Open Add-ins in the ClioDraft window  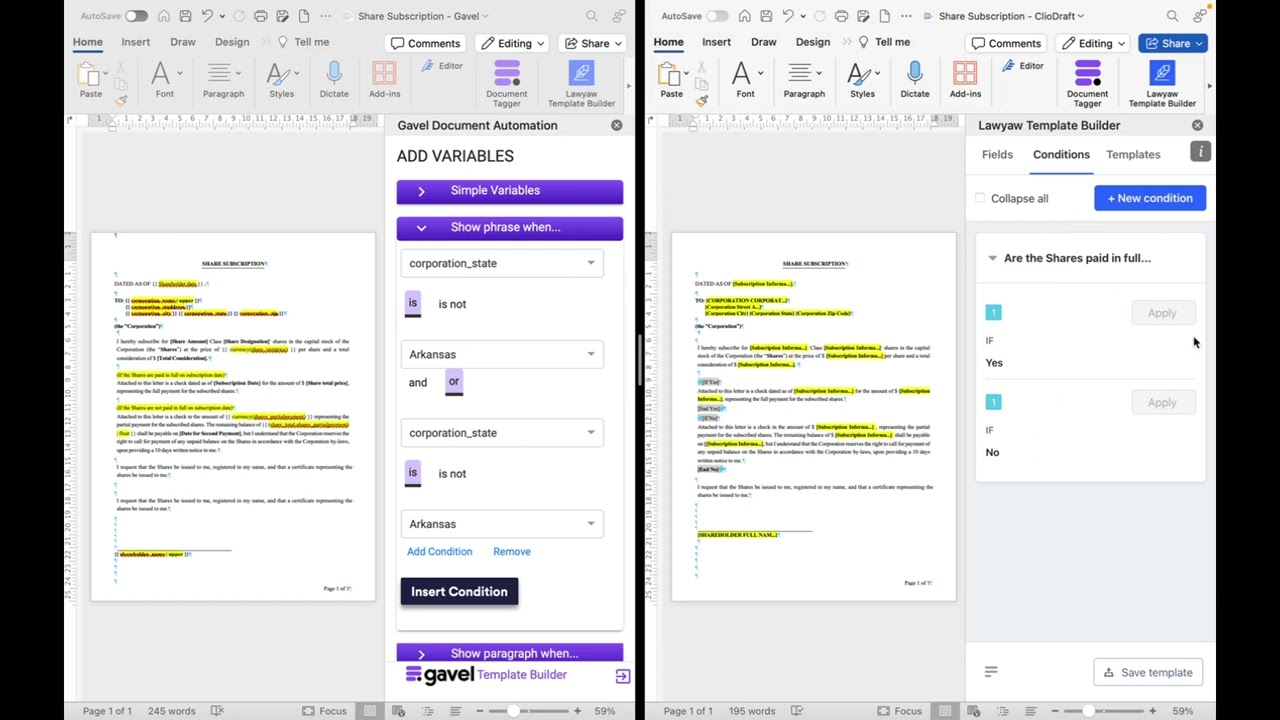(x=965, y=79)
